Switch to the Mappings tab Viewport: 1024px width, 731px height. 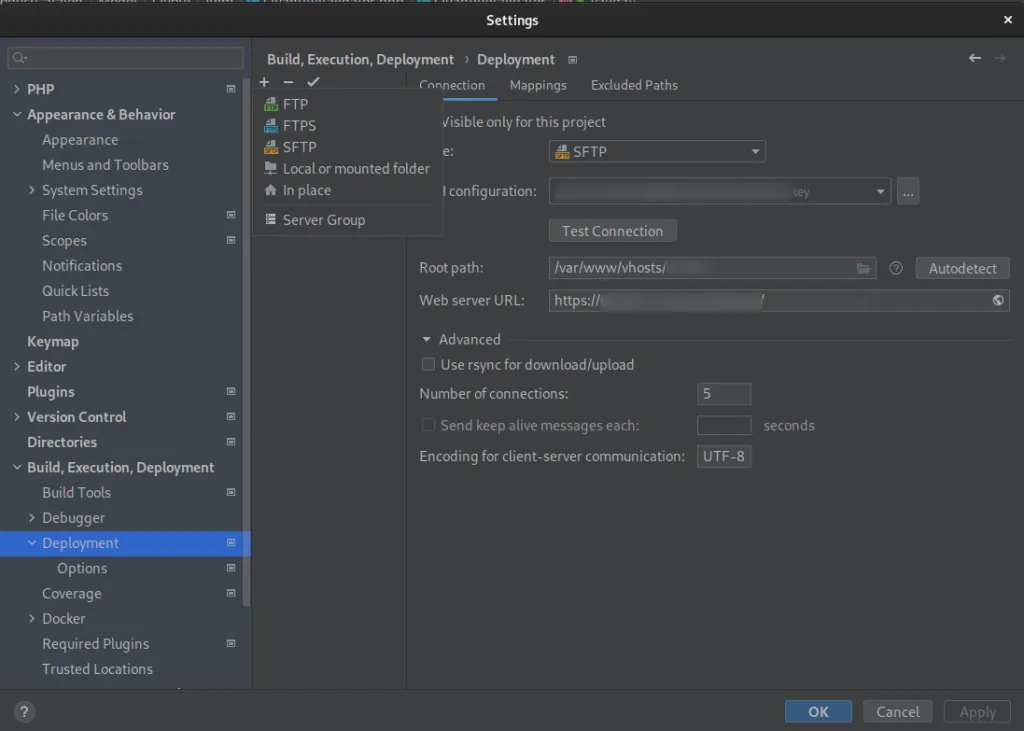pos(538,85)
